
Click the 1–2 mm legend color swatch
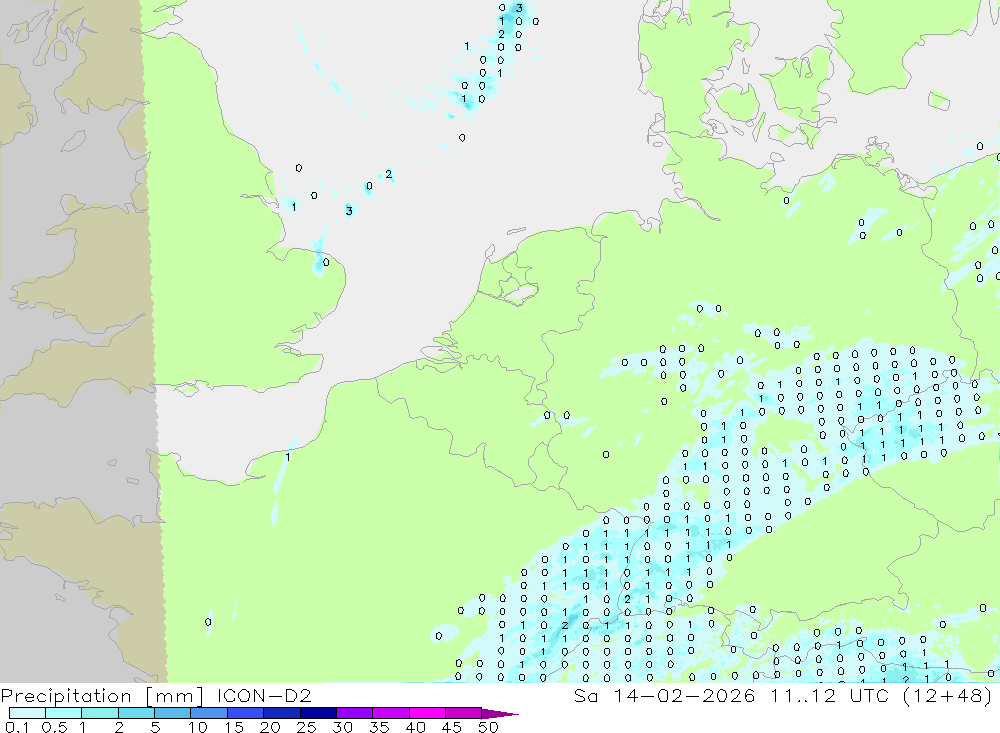coord(99,713)
